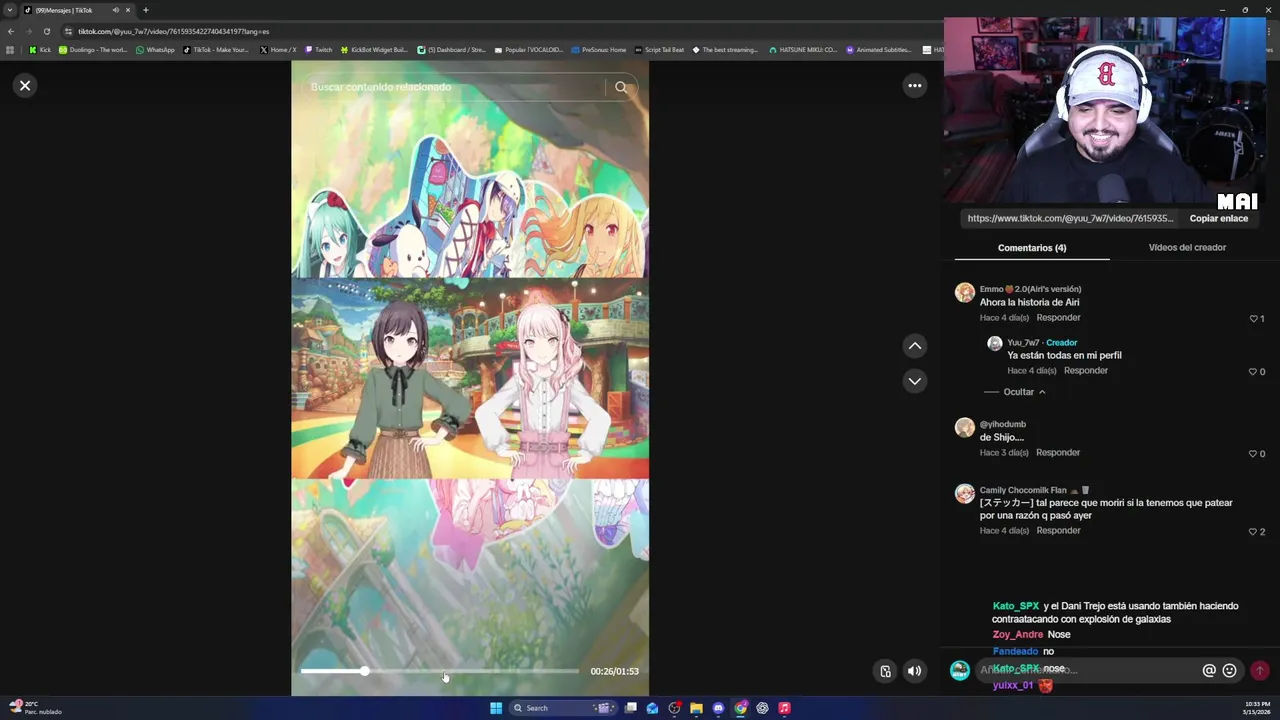1280x720 pixels.
Task: Open the TikTok - Make Your bookmark
Action: click(216, 50)
